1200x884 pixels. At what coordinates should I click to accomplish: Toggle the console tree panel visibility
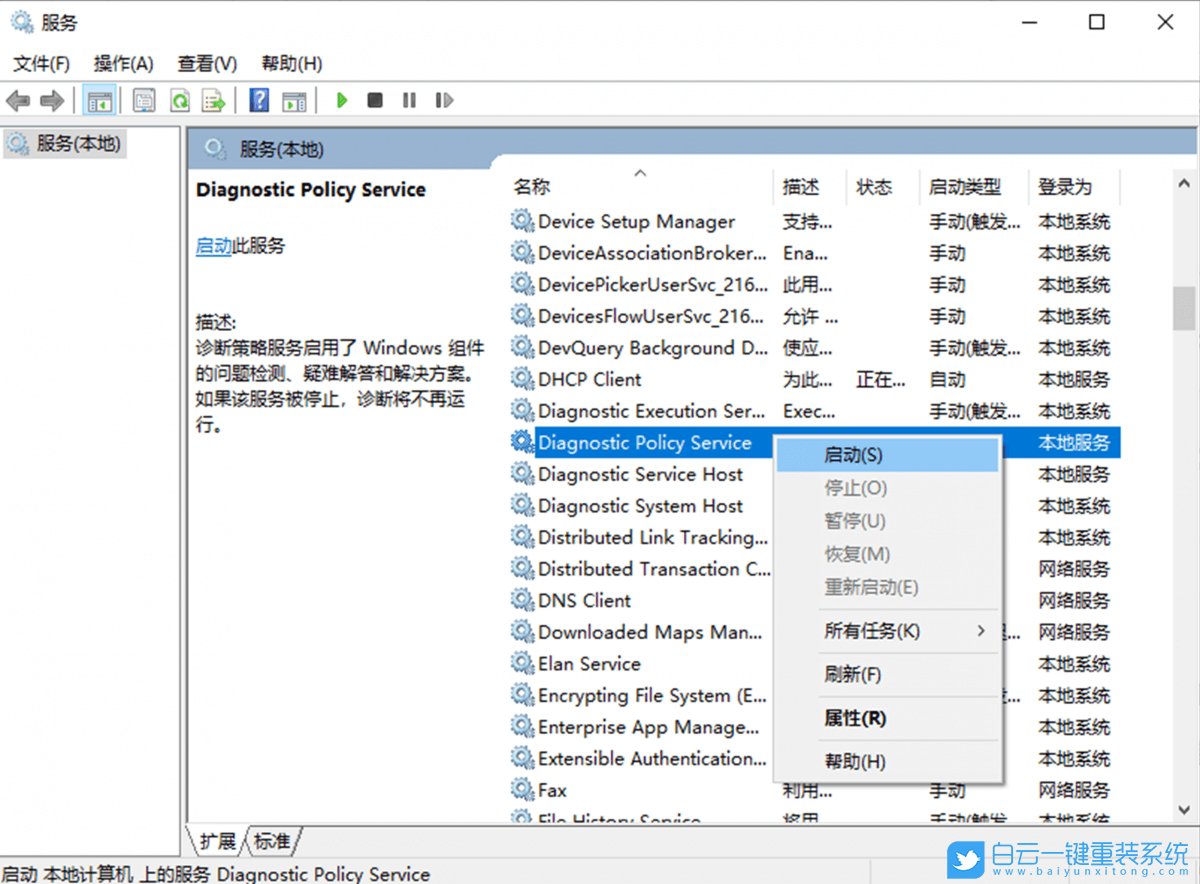point(100,100)
